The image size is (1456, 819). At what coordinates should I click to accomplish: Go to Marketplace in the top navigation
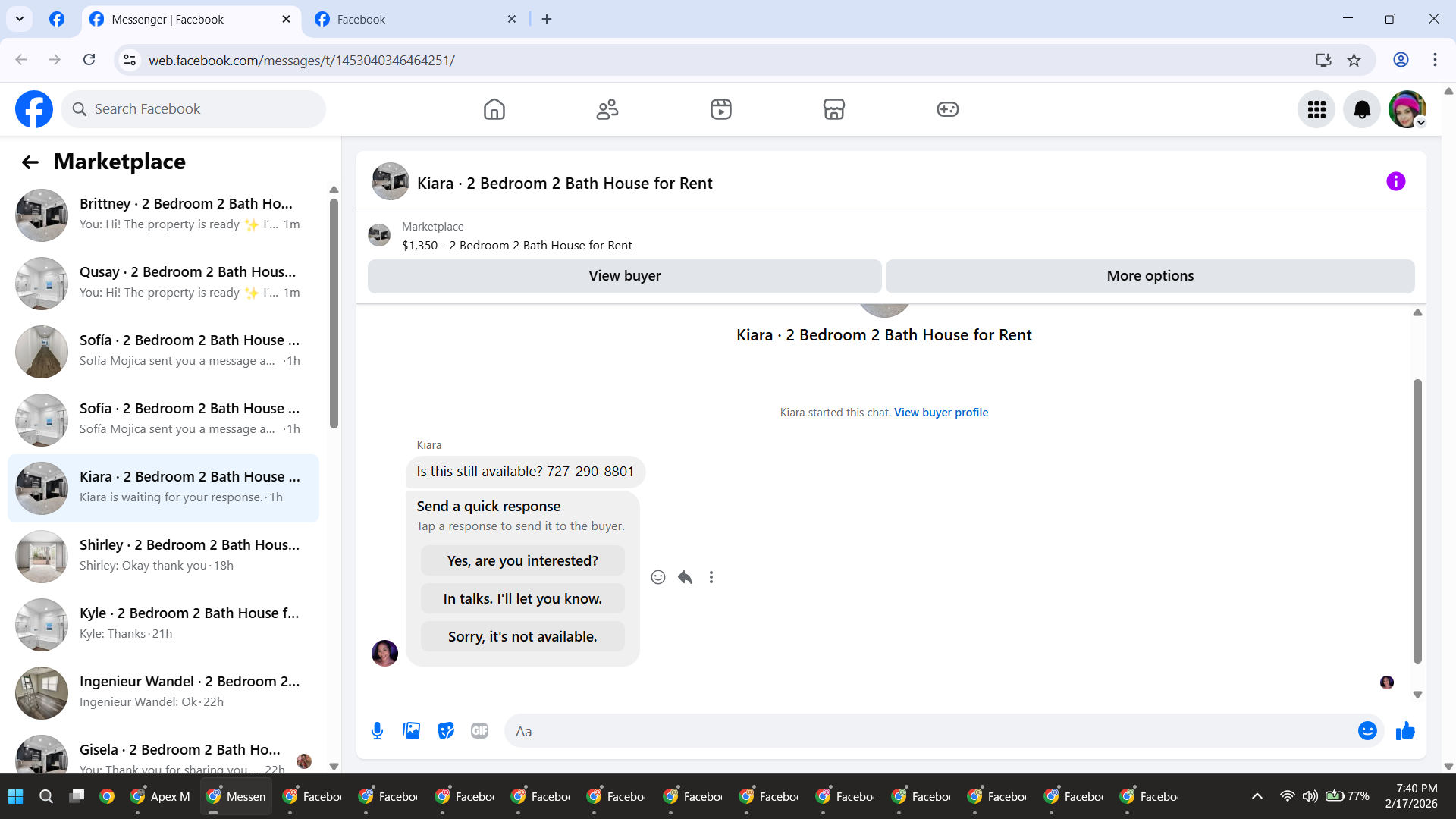pyautogui.click(x=833, y=109)
